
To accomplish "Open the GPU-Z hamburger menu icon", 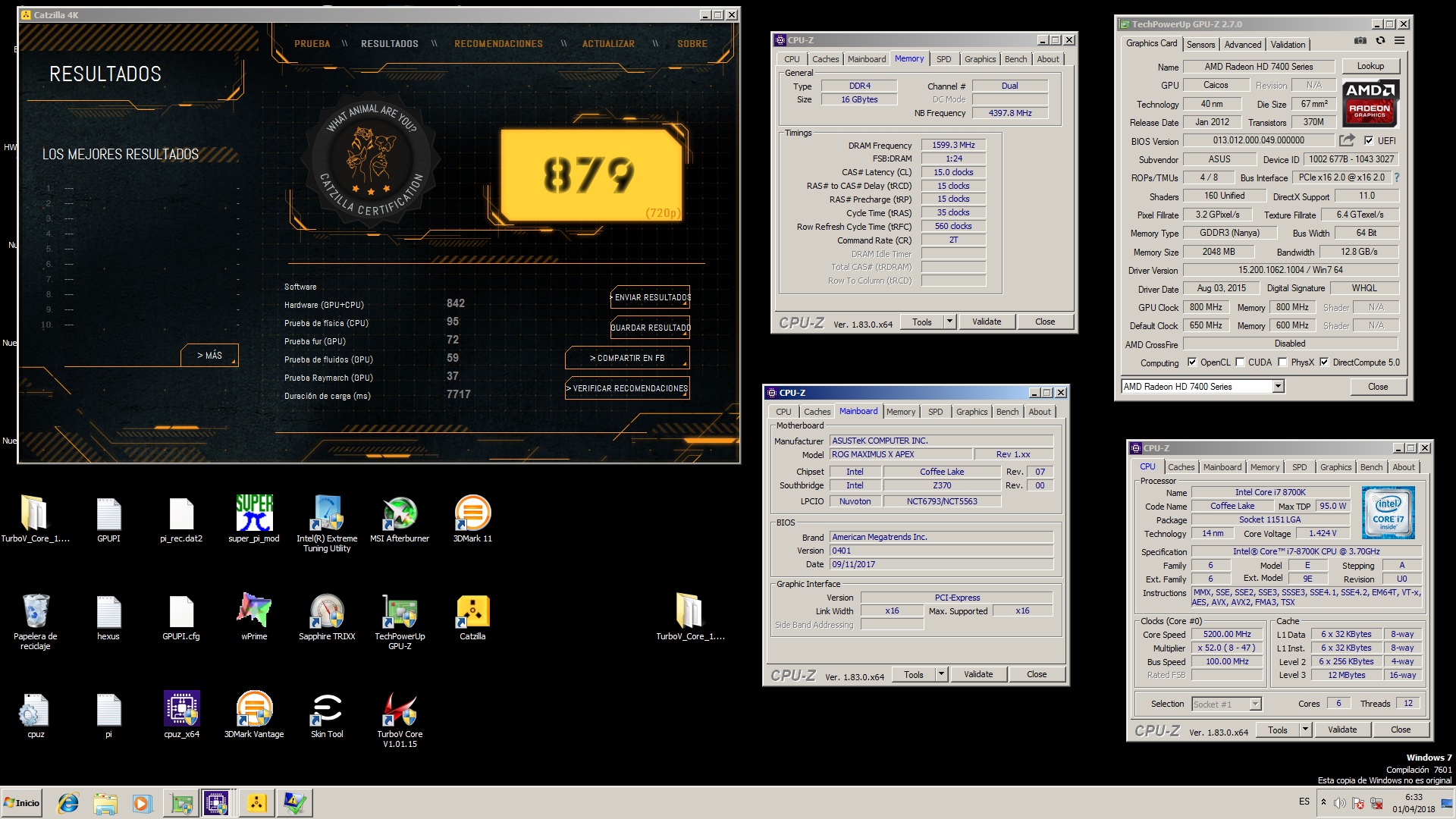I will click(x=1400, y=41).
